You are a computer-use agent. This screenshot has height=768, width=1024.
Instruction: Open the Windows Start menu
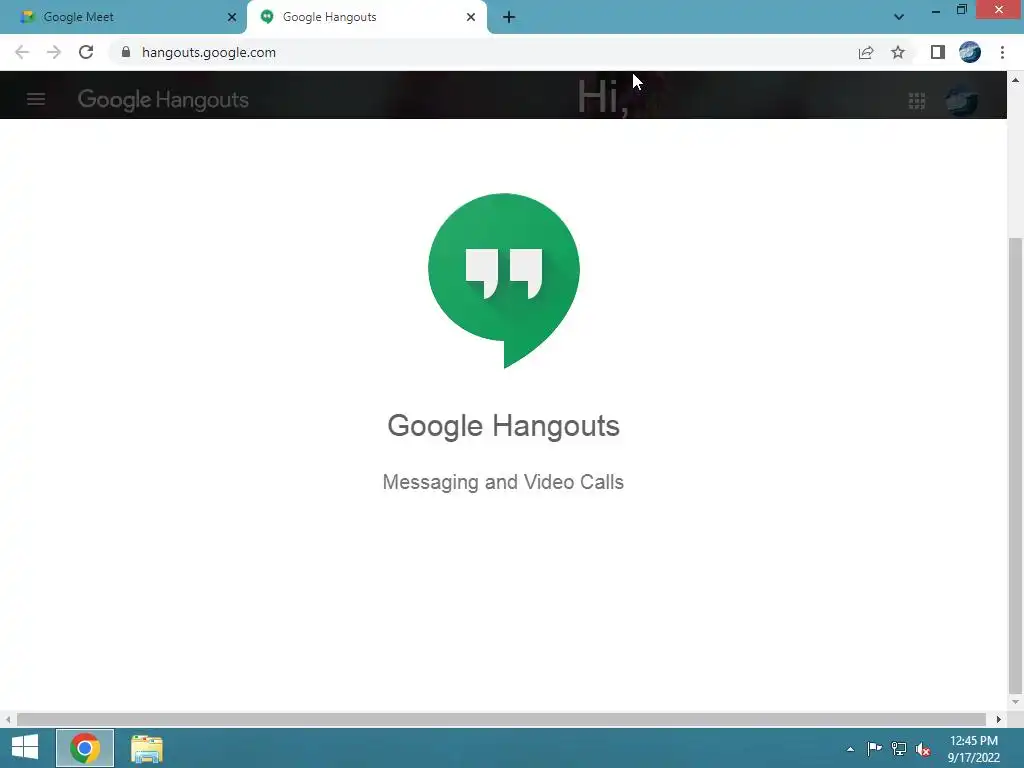25,748
